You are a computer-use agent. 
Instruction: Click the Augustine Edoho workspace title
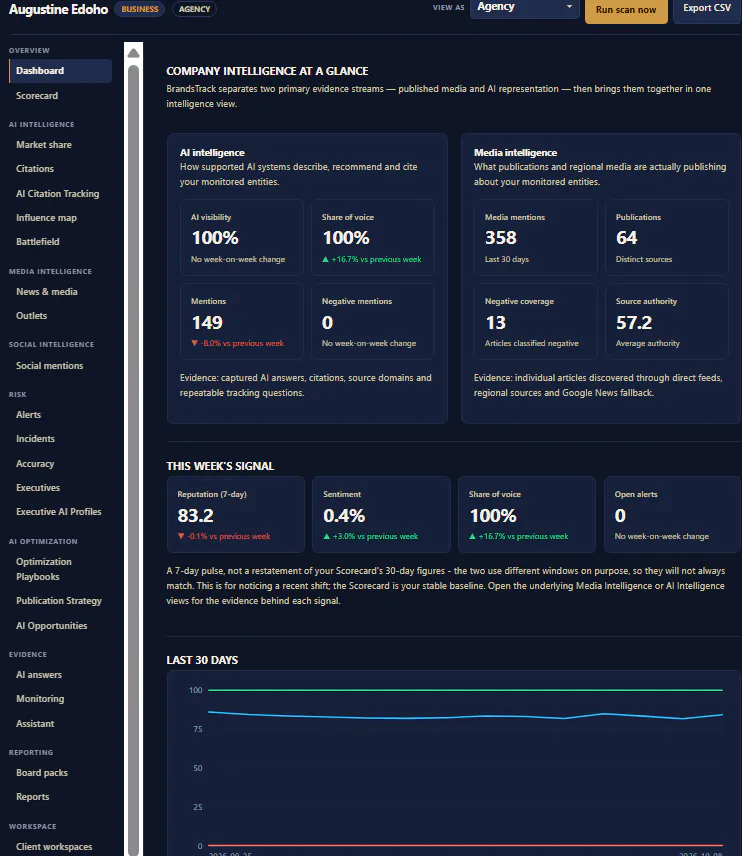point(58,9)
